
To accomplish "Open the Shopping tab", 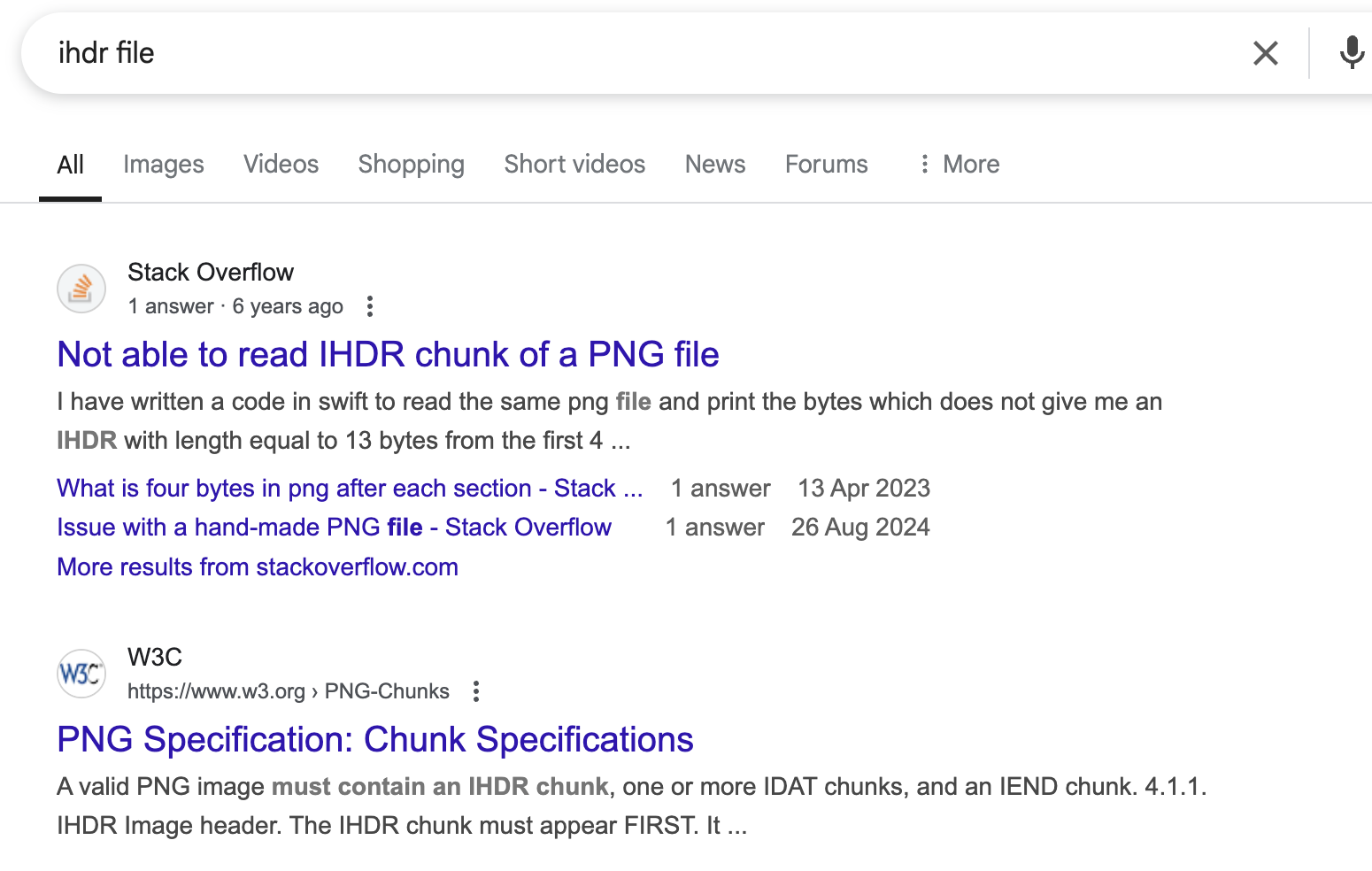I will (411, 165).
